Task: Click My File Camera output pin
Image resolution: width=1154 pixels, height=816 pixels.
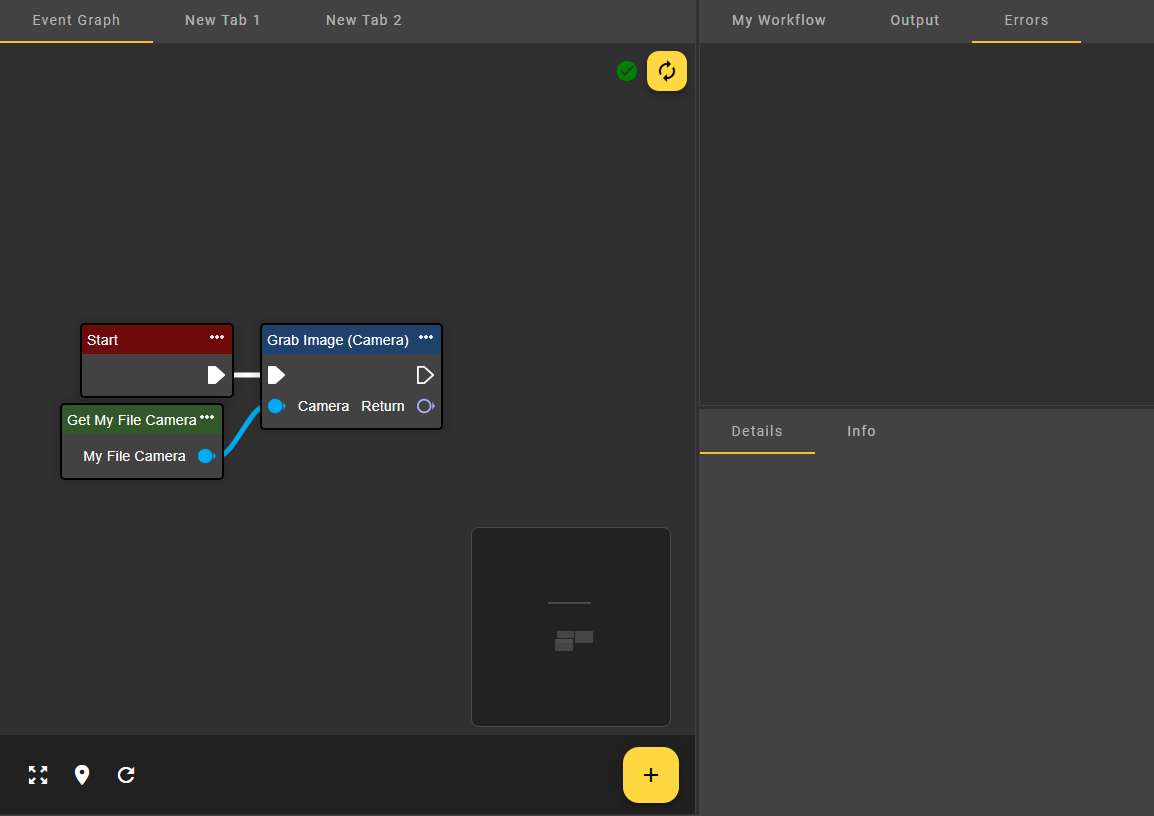Action: pyautogui.click(x=206, y=456)
